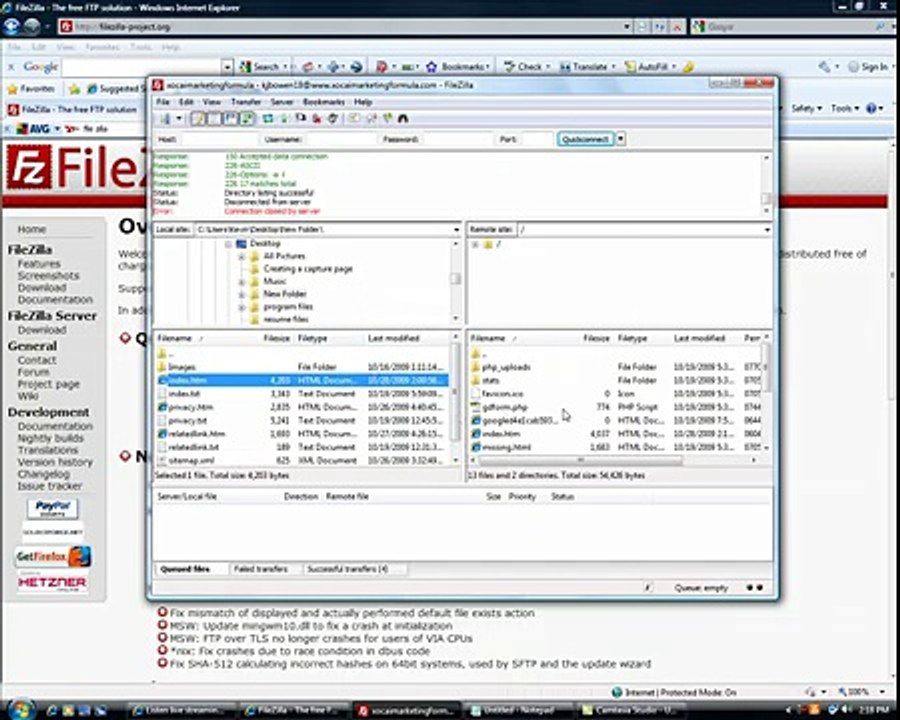Toggle processing of the transfer queue
The image size is (900, 720).
284,118
